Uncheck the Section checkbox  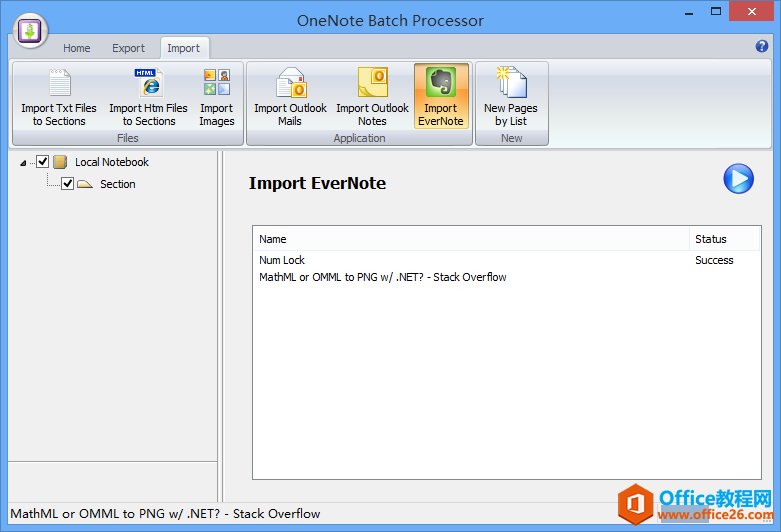pyautogui.click(x=68, y=183)
